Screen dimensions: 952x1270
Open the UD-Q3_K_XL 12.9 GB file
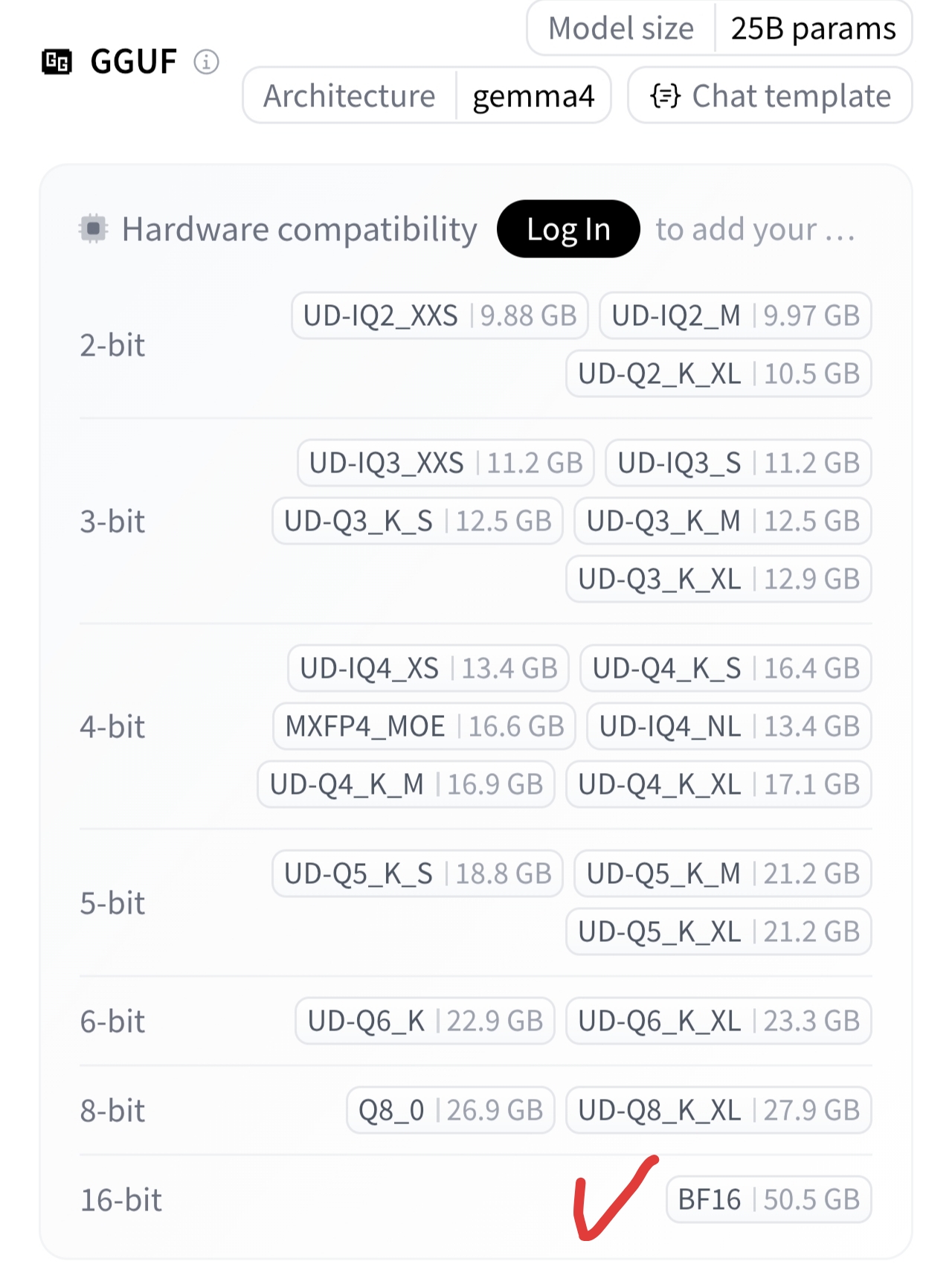pyautogui.click(x=718, y=579)
